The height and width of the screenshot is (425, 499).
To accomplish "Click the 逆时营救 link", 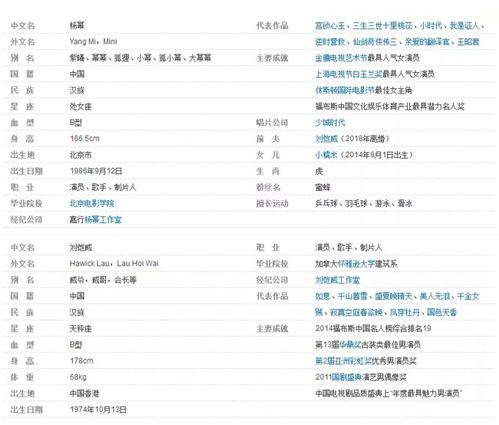I will click(x=330, y=42).
